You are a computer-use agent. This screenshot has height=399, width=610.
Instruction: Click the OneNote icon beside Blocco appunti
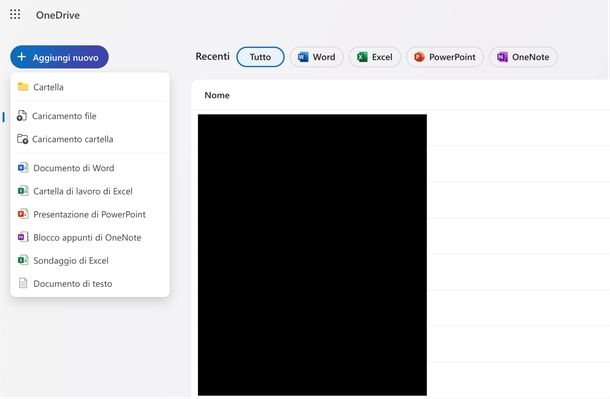[23, 237]
